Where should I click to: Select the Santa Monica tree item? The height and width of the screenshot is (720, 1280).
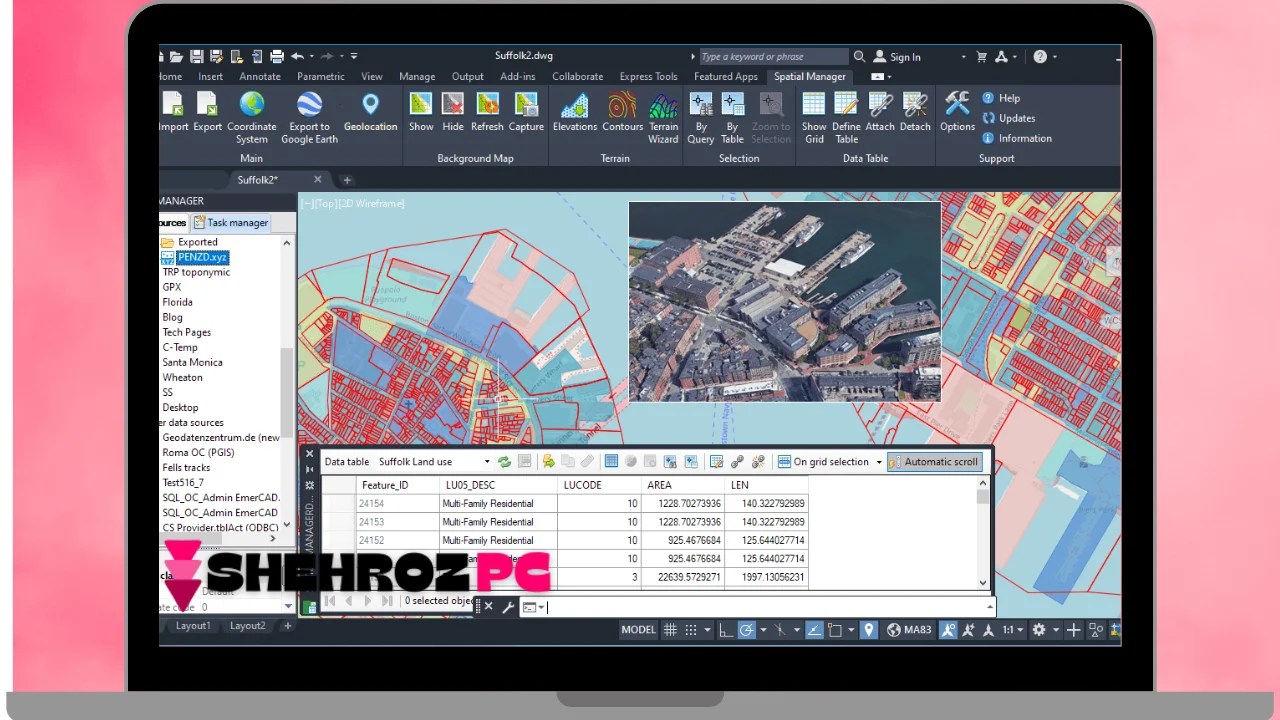click(x=193, y=362)
